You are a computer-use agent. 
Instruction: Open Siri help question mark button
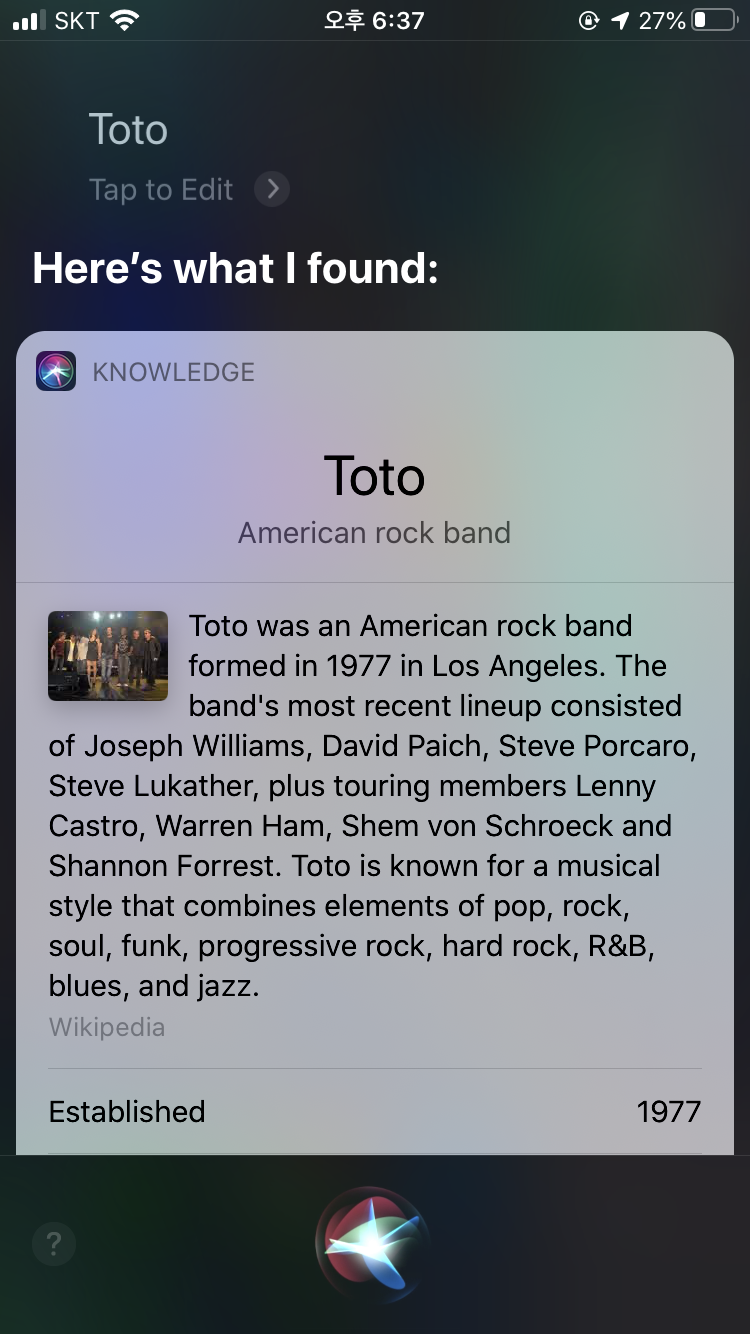click(54, 1245)
